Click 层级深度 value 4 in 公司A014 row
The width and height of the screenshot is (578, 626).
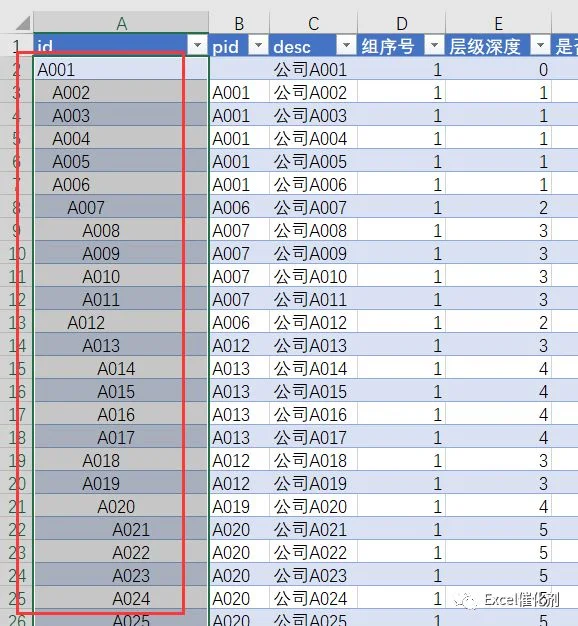pyautogui.click(x=499, y=369)
